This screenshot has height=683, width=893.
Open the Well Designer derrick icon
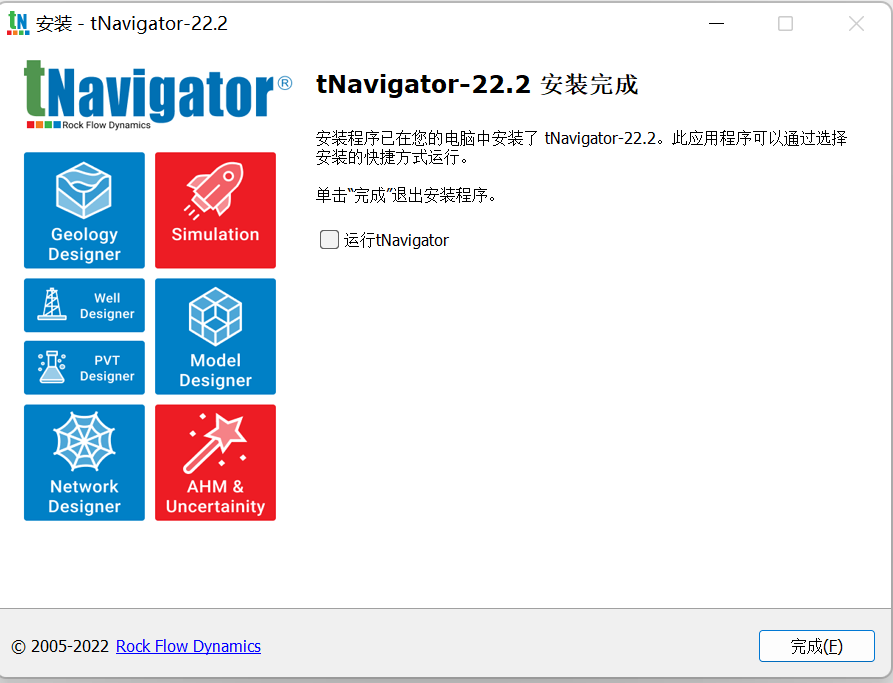[84, 305]
